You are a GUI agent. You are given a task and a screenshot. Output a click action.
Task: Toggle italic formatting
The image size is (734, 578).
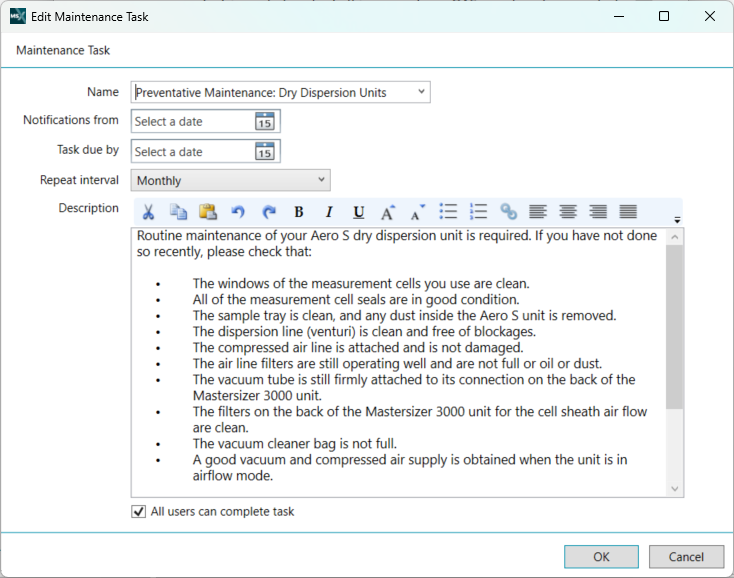(x=328, y=212)
